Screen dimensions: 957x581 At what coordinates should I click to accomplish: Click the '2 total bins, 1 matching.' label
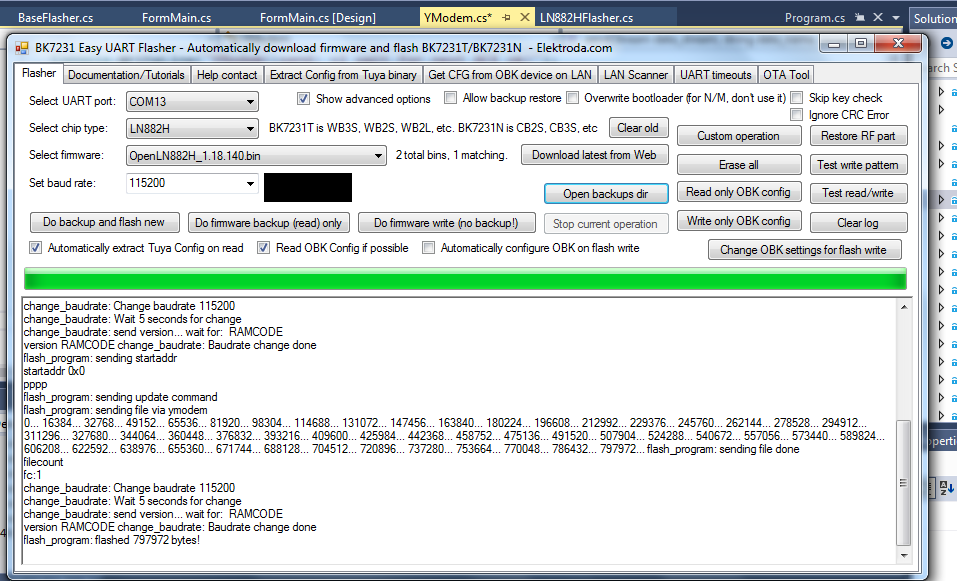[452, 155]
